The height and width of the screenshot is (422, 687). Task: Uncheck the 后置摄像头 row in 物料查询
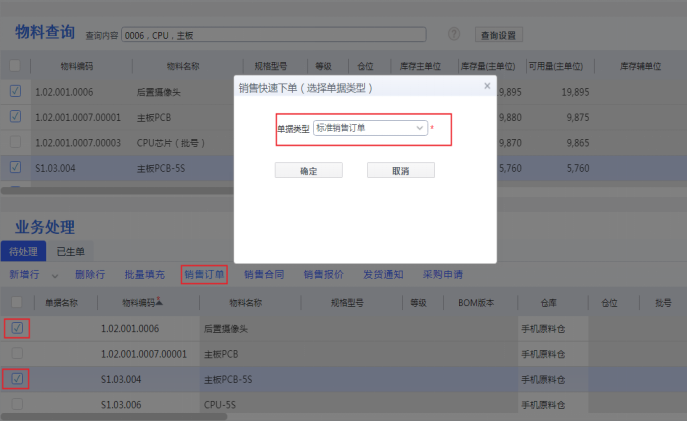tap(15, 91)
